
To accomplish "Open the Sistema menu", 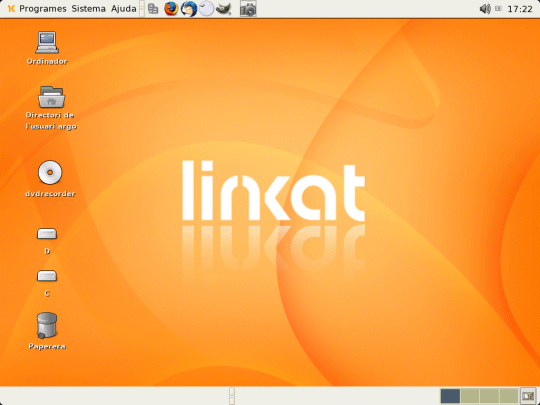I will click(x=89, y=9).
